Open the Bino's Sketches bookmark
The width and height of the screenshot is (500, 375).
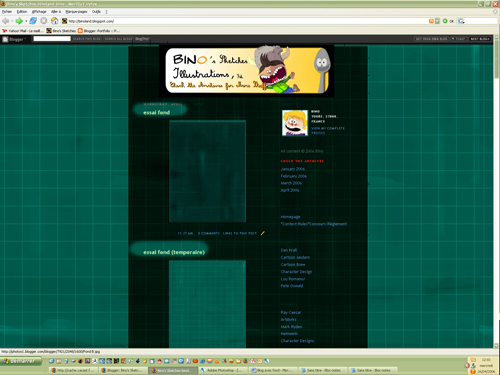pyautogui.click(x=61, y=31)
